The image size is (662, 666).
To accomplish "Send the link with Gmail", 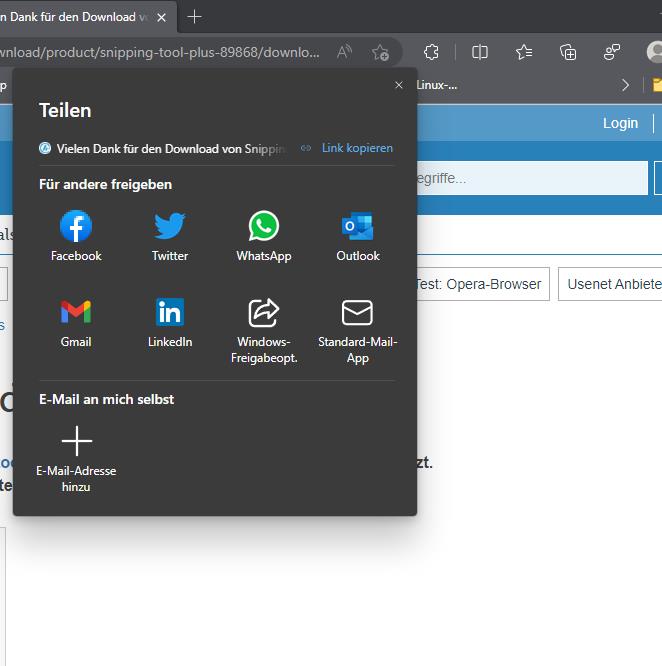I will point(76,322).
